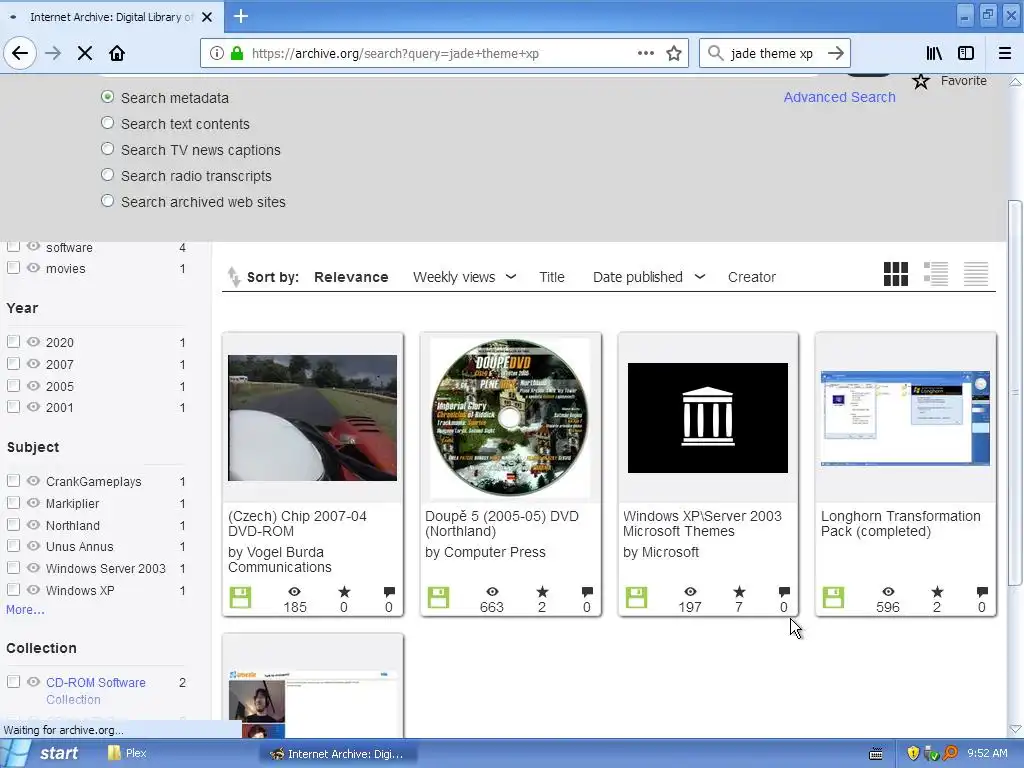Go back to the previous page
This screenshot has width=1024, height=768.
pos(20,54)
